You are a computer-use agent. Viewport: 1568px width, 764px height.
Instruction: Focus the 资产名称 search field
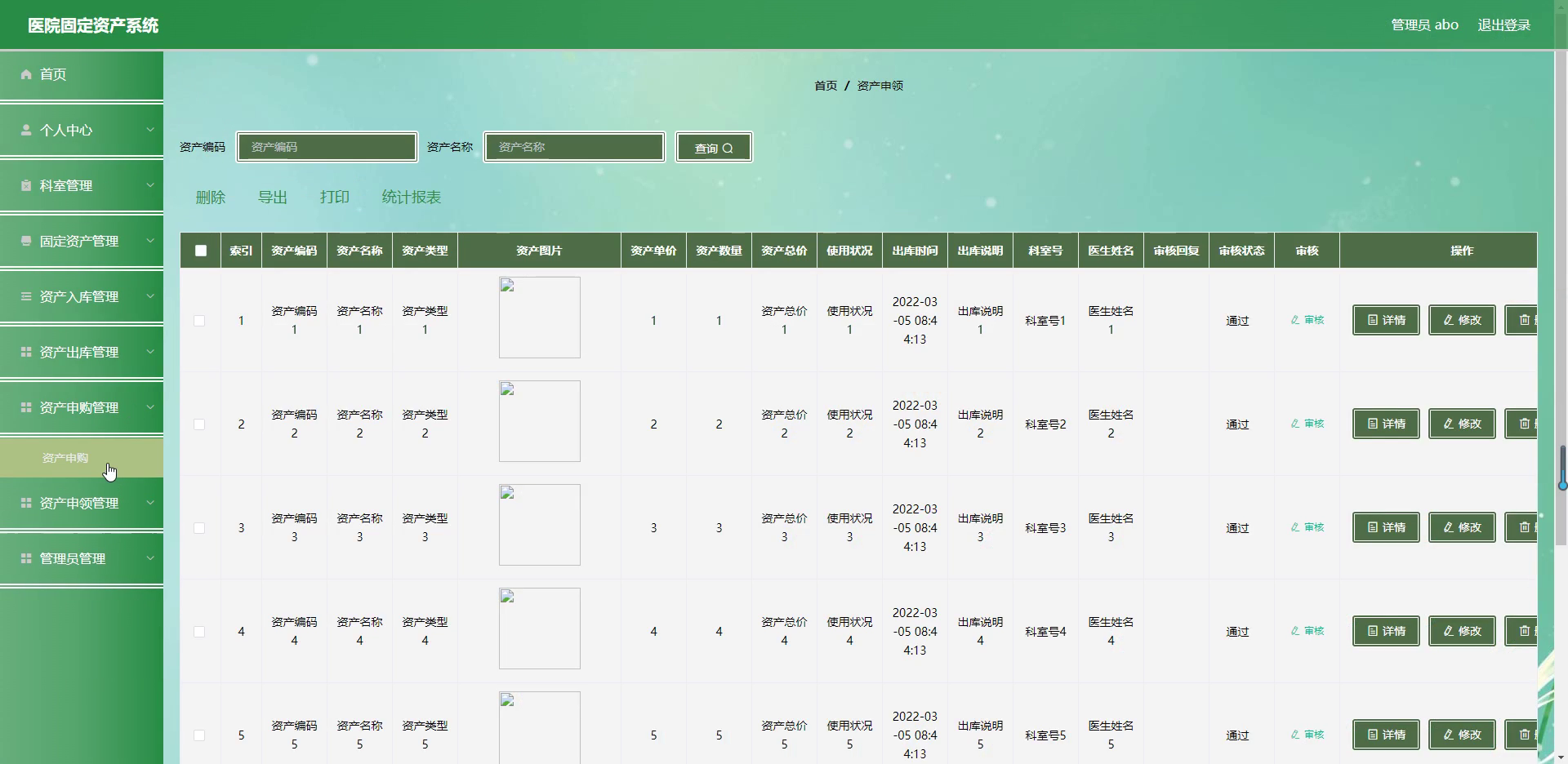click(x=574, y=147)
